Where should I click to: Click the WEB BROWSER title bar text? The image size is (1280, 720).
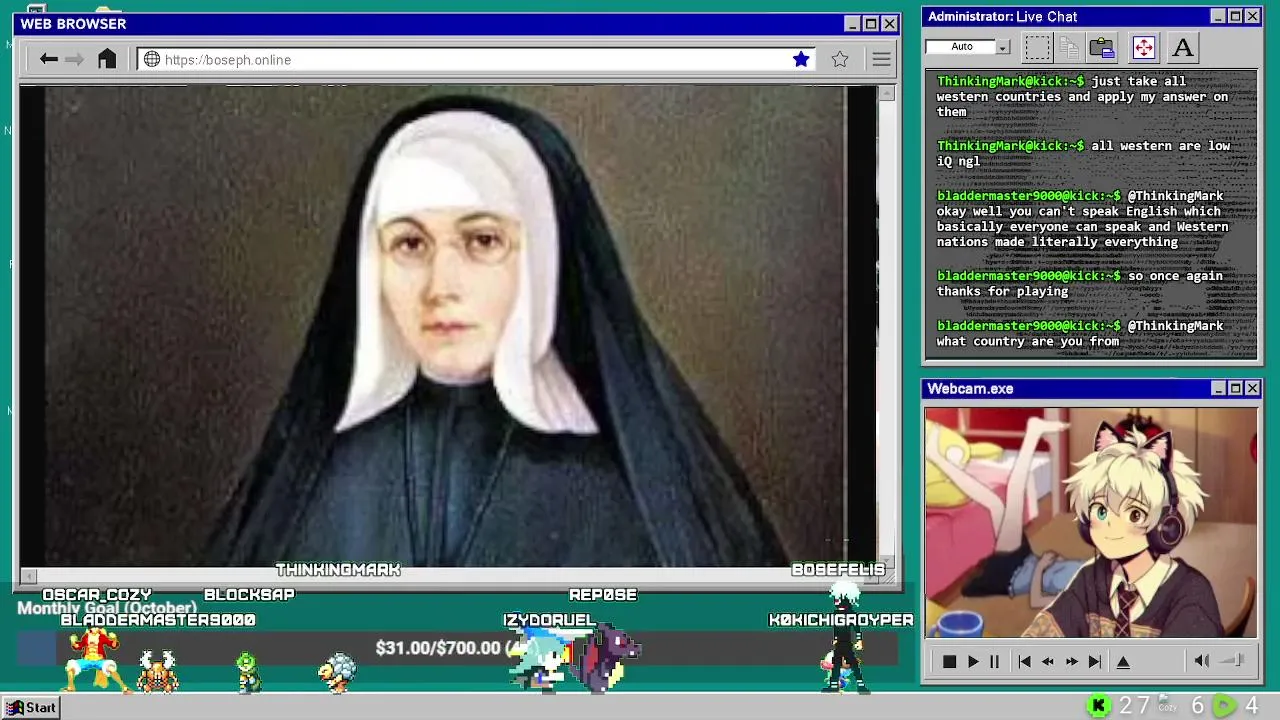pyautogui.click(x=73, y=24)
